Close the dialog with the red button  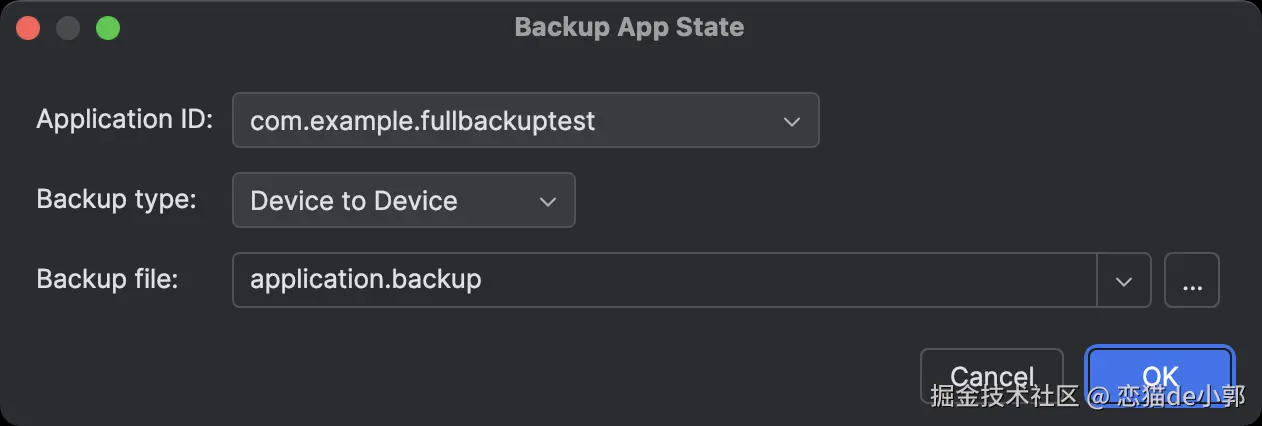[28, 27]
